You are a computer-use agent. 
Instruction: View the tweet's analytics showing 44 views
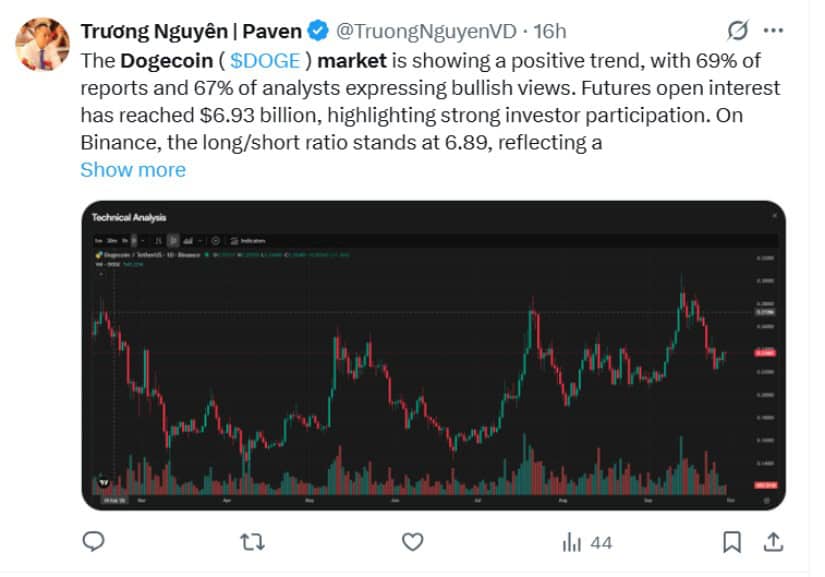(x=586, y=542)
